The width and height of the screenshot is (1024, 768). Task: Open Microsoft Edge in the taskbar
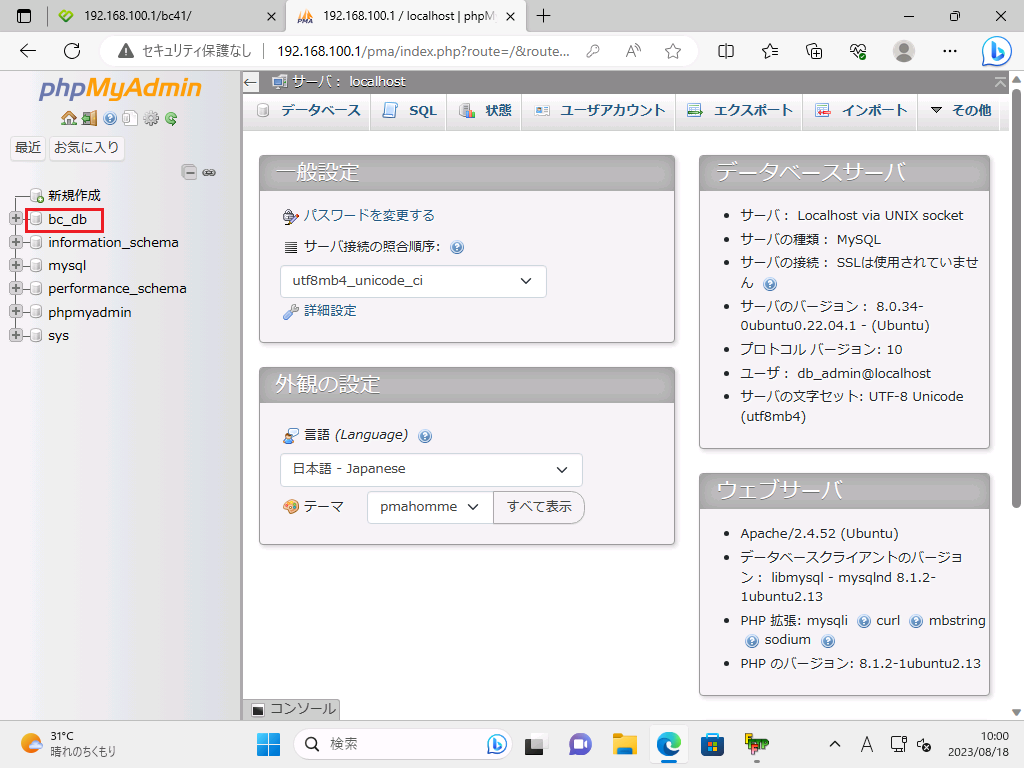tap(667, 744)
